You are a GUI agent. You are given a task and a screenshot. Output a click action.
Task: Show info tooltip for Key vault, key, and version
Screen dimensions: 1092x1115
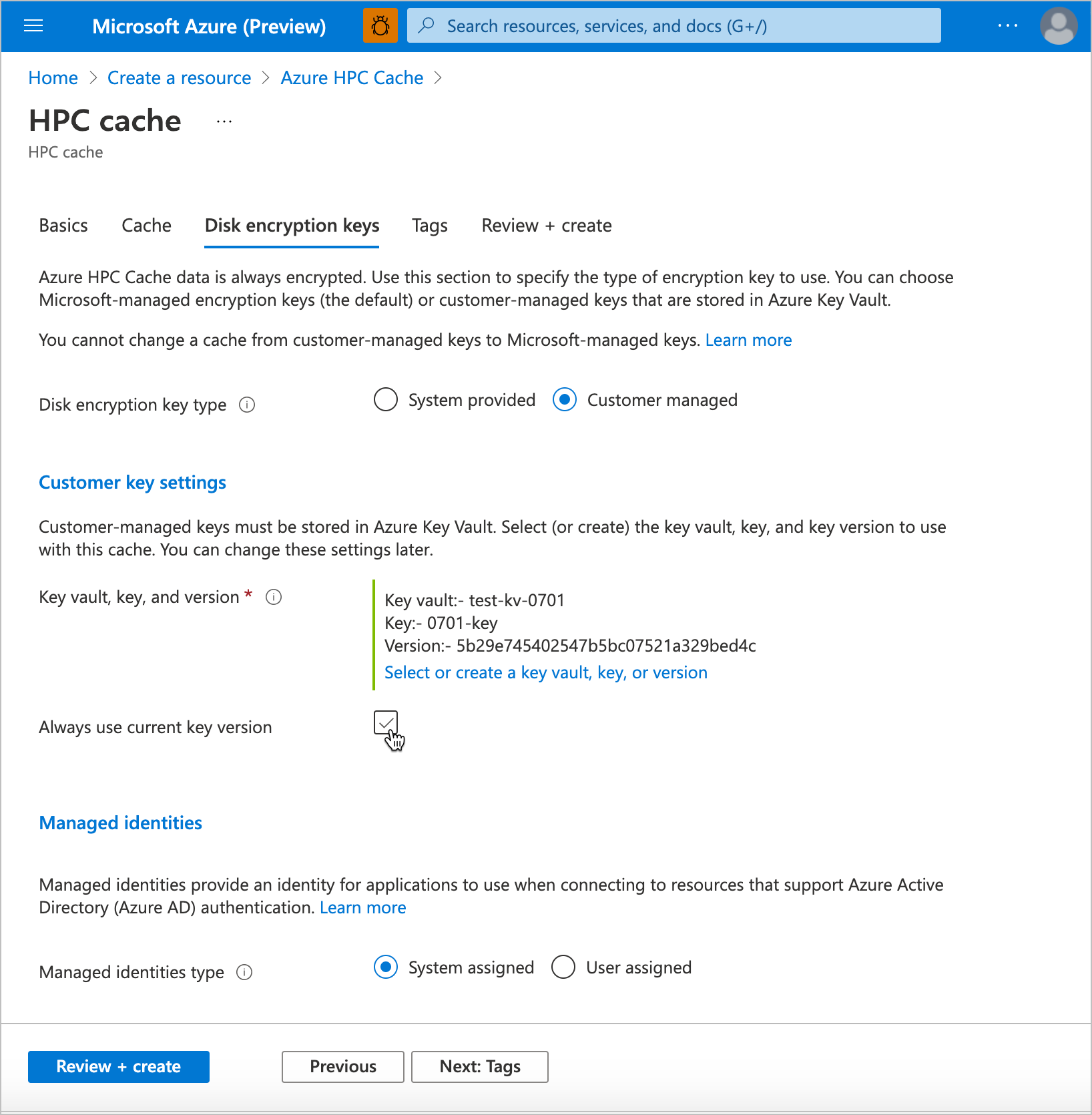(273, 597)
